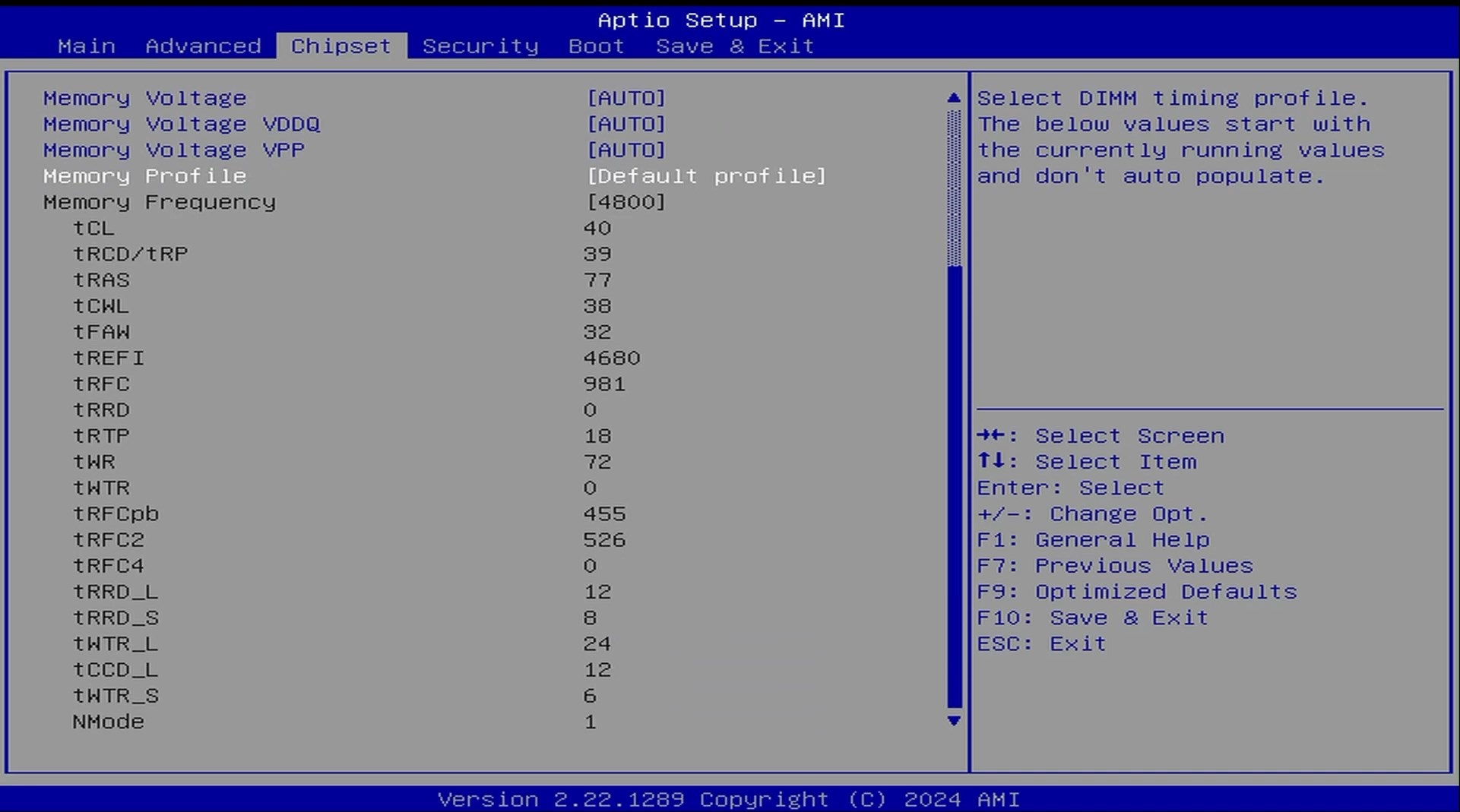Click the scroll down arrow

954,721
